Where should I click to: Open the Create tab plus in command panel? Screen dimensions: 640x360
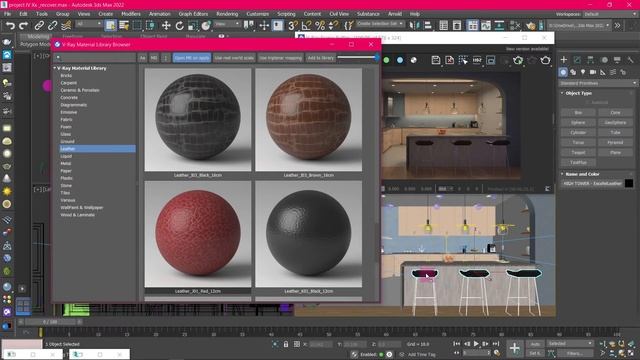pos(564,60)
